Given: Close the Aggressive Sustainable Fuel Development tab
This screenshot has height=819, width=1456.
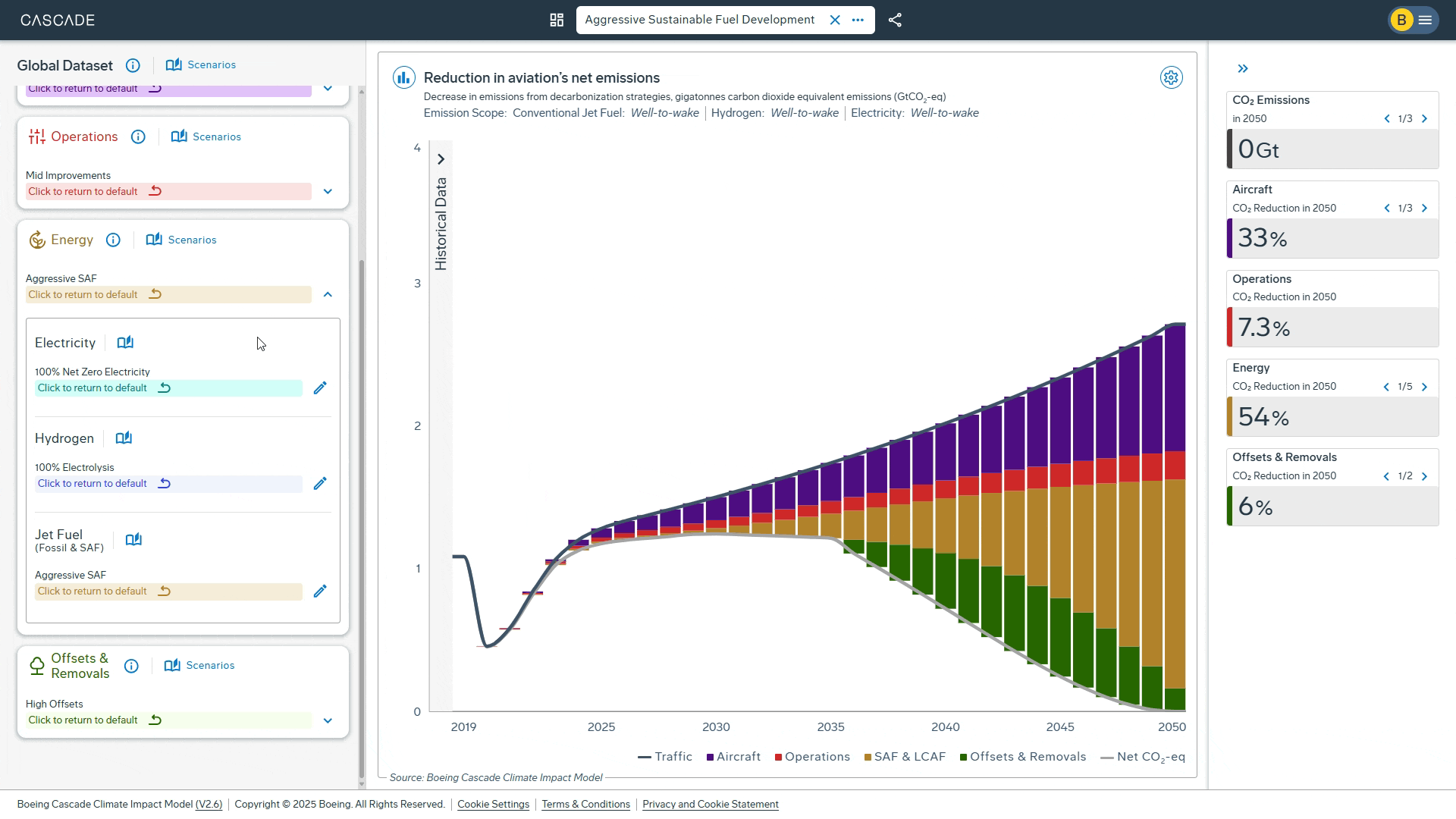Looking at the screenshot, I should (835, 20).
